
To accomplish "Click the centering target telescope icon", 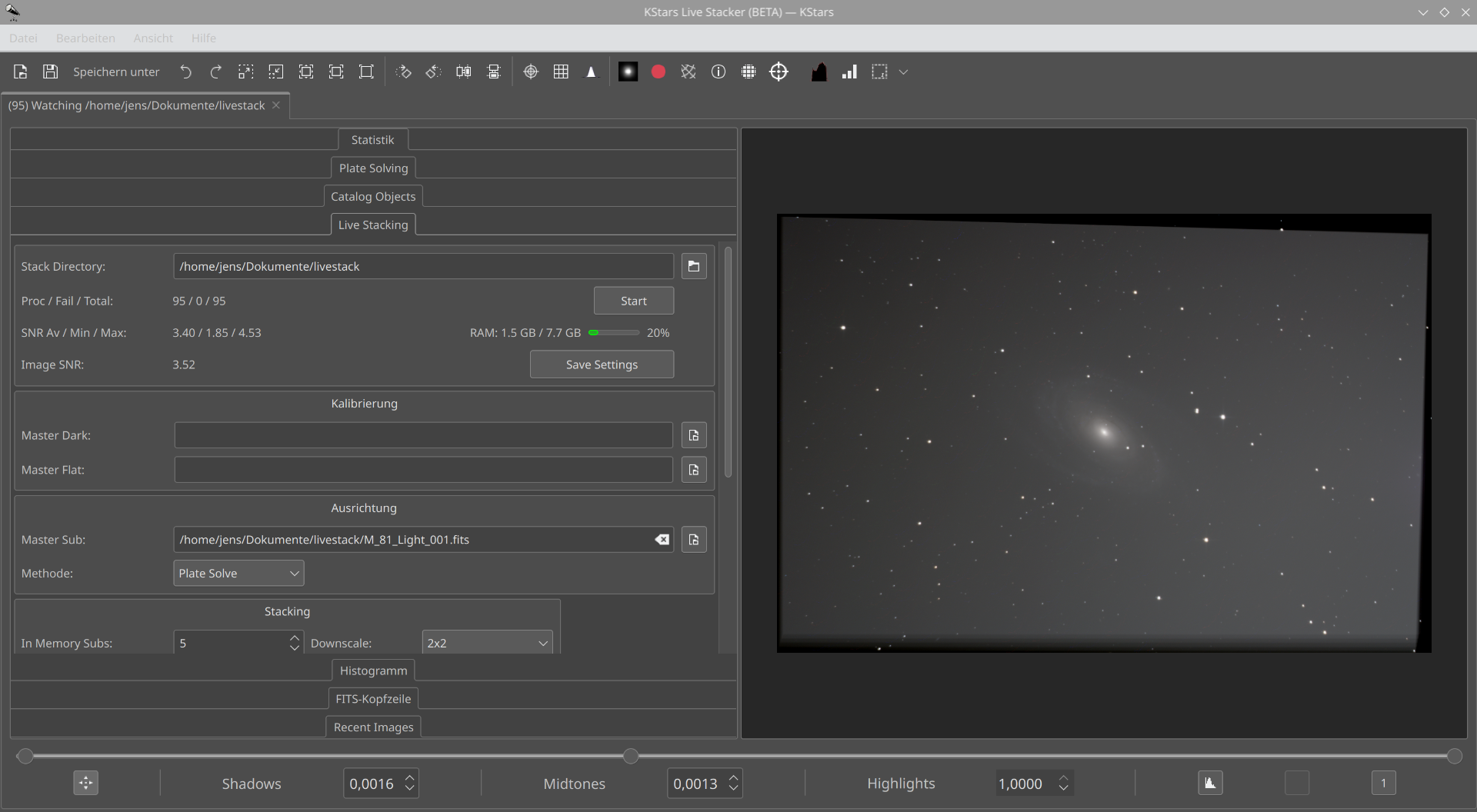I will coord(779,72).
